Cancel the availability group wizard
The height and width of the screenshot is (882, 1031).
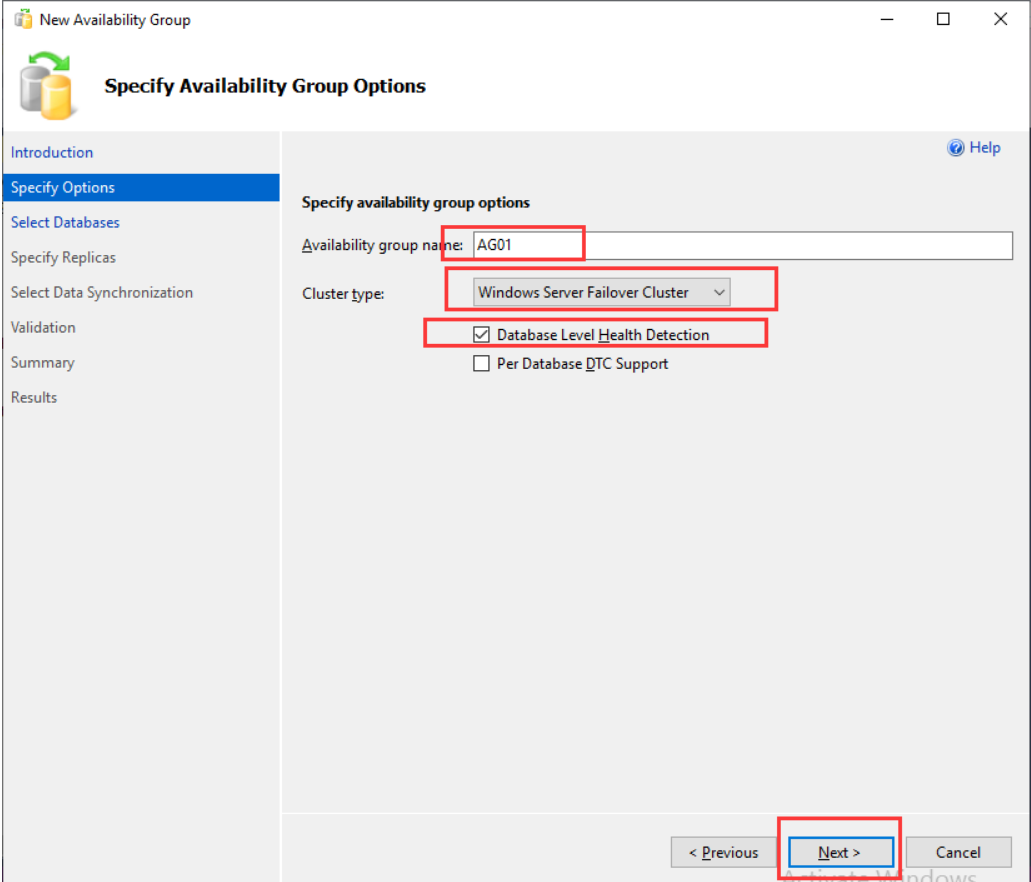[958, 852]
